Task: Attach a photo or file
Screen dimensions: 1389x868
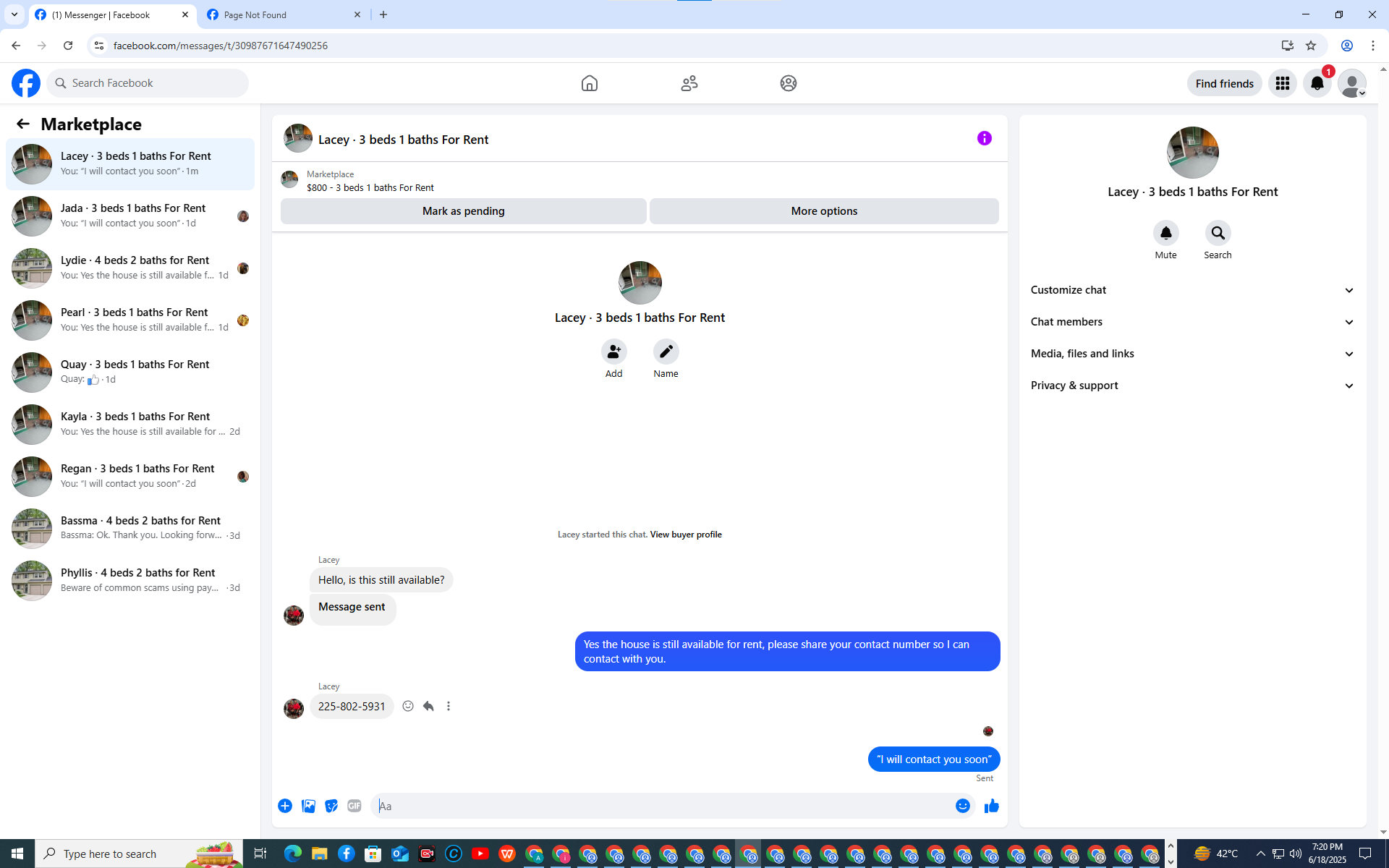Action: click(308, 806)
